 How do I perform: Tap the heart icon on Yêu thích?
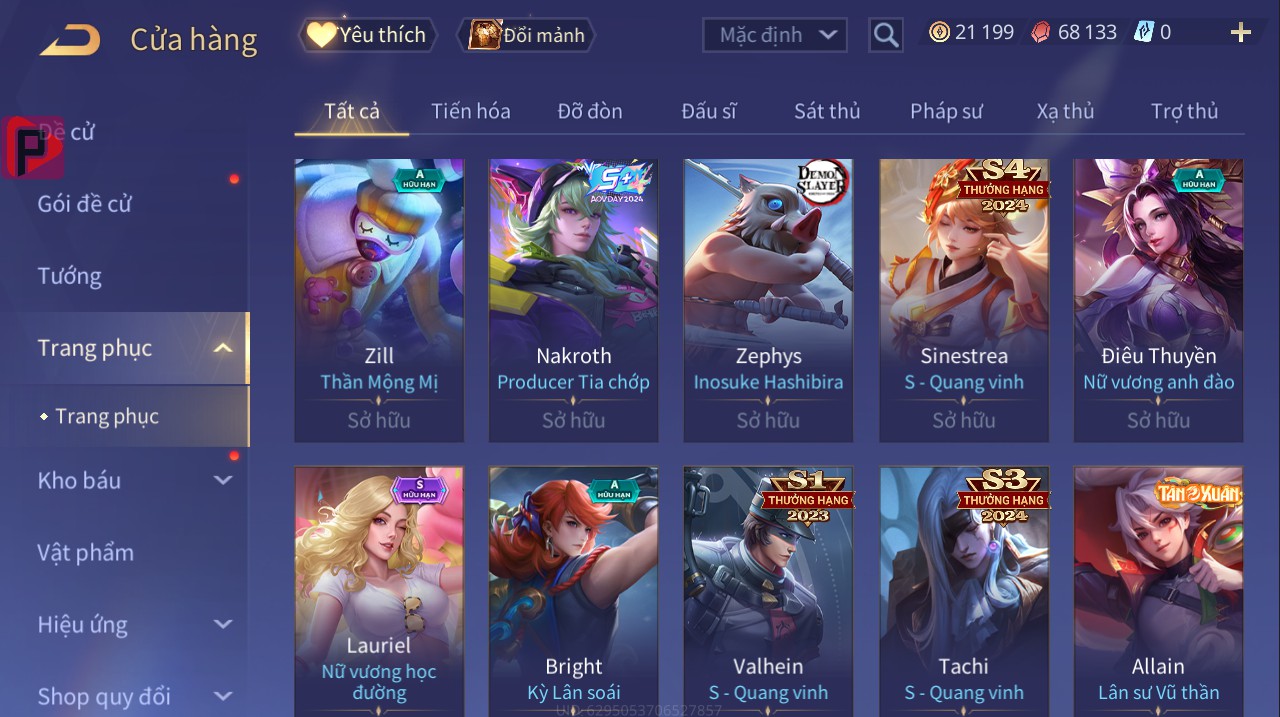pos(321,35)
